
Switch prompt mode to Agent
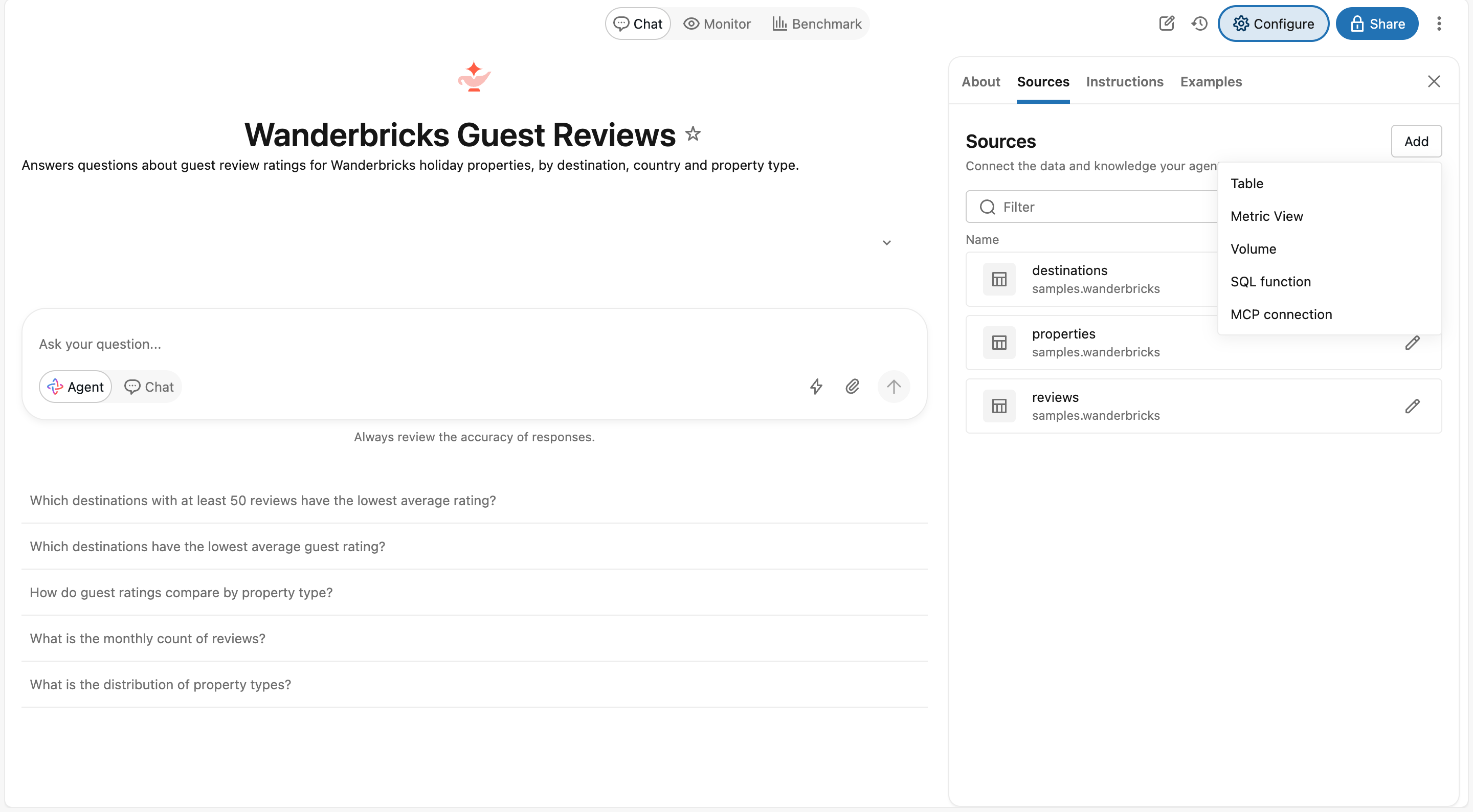point(76,387)
